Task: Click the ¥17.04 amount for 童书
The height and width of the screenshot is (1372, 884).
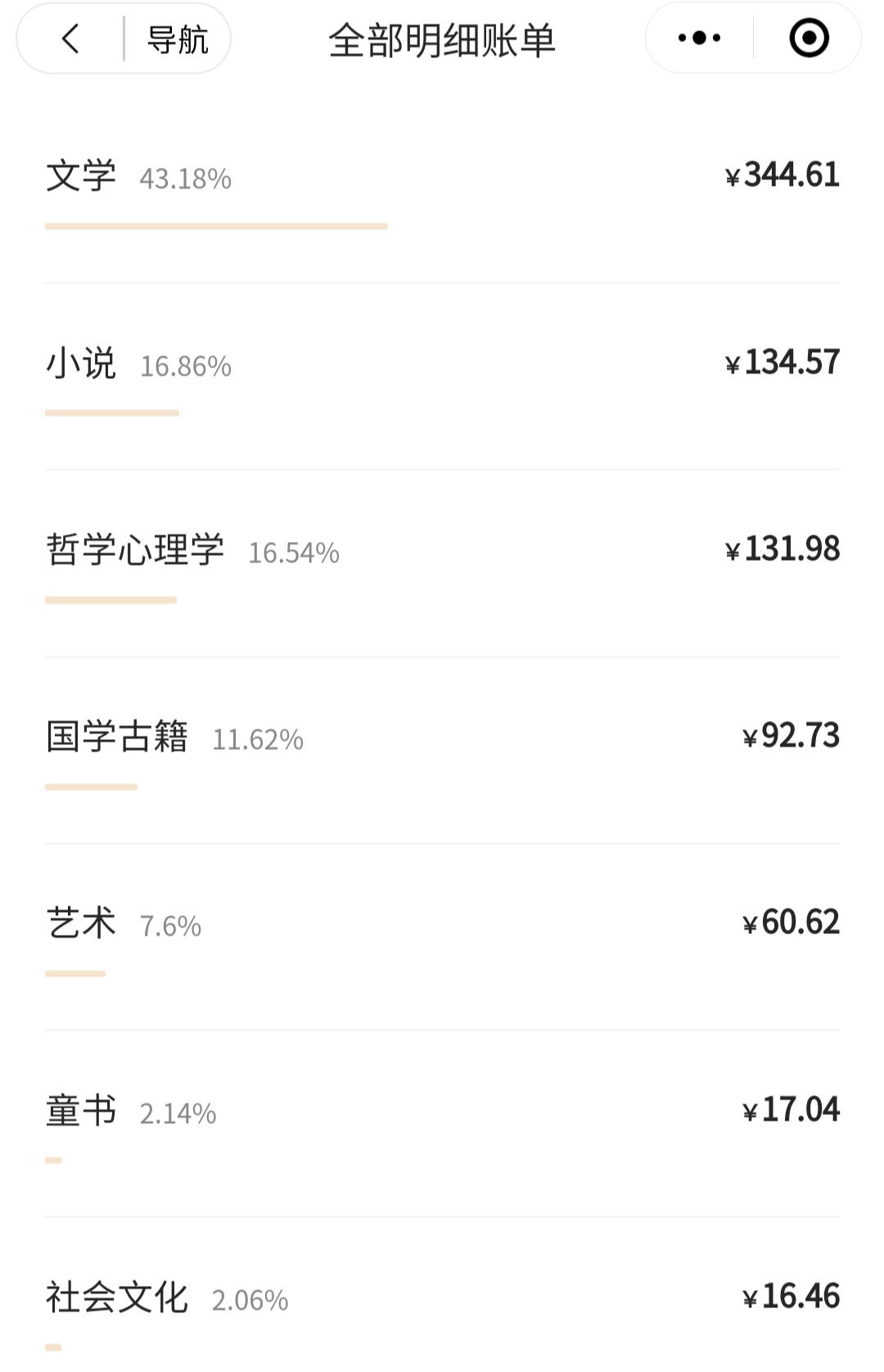Action: (x=791, y=1109)
